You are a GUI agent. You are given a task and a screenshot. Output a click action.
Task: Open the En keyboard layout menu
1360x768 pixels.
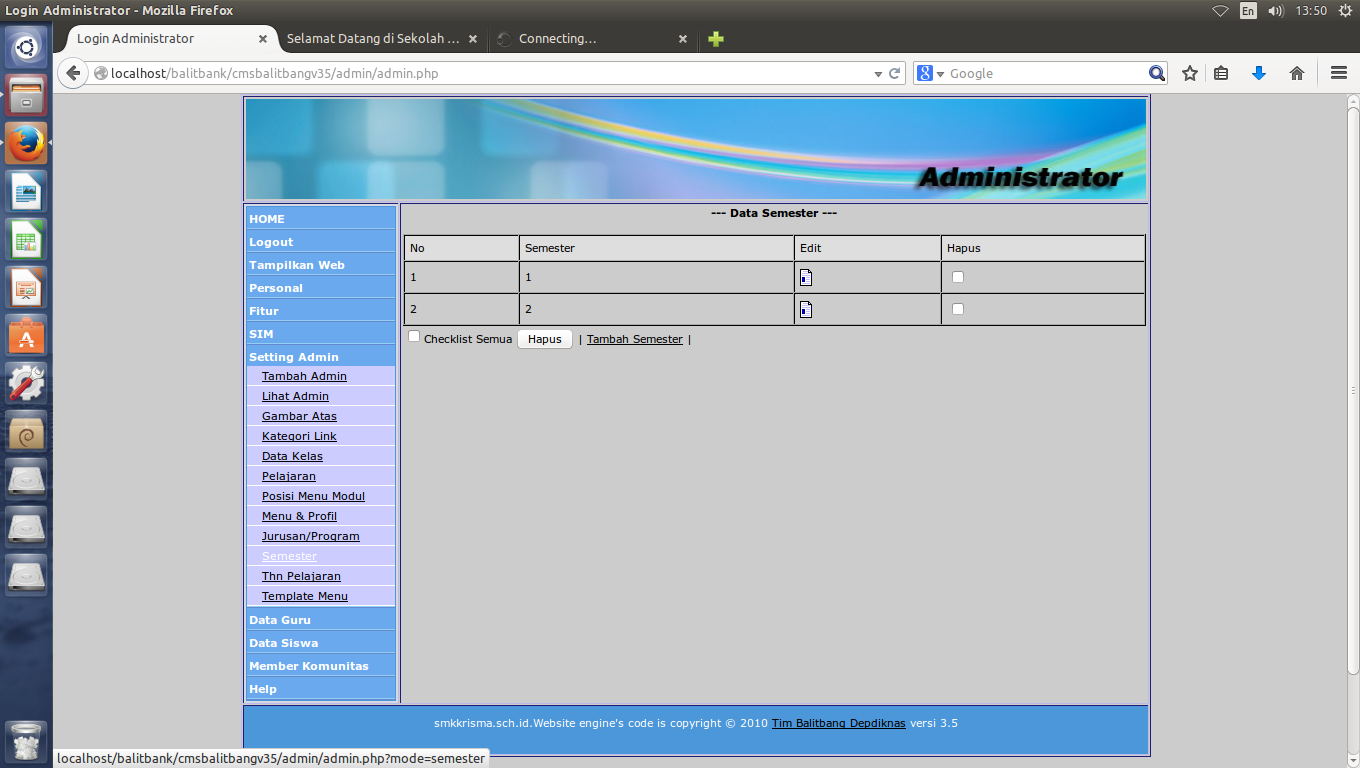pyautogui.click(x=1248, y=11)
